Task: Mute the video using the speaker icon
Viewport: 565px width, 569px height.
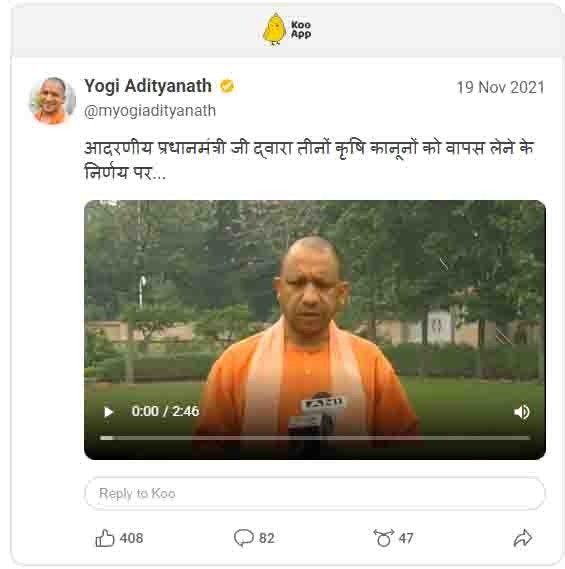Action: click(x=522, y=412)
